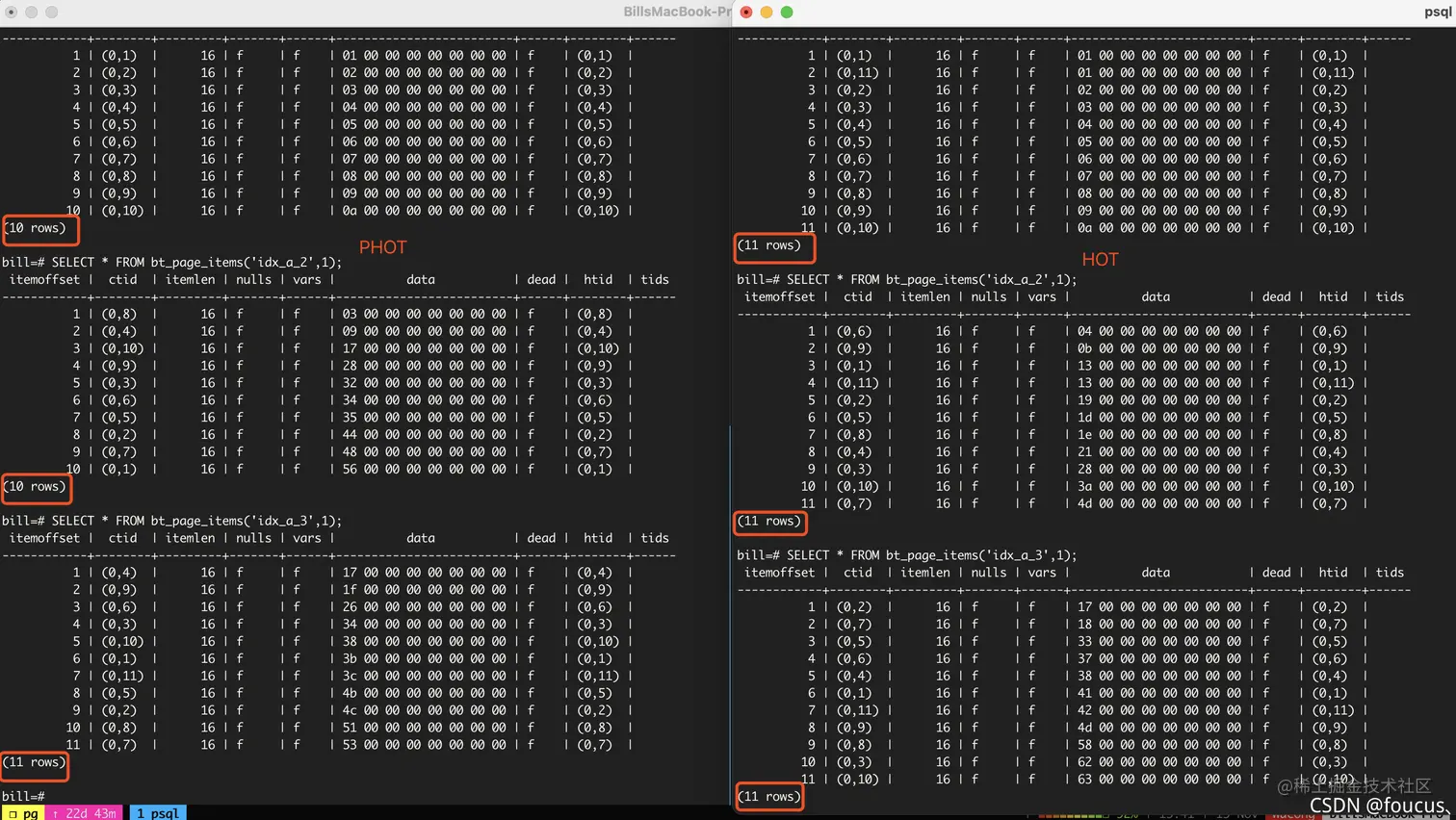
Task: Click data value '44 00 00 00 00 00 00 00'
Action: [424, 434]
